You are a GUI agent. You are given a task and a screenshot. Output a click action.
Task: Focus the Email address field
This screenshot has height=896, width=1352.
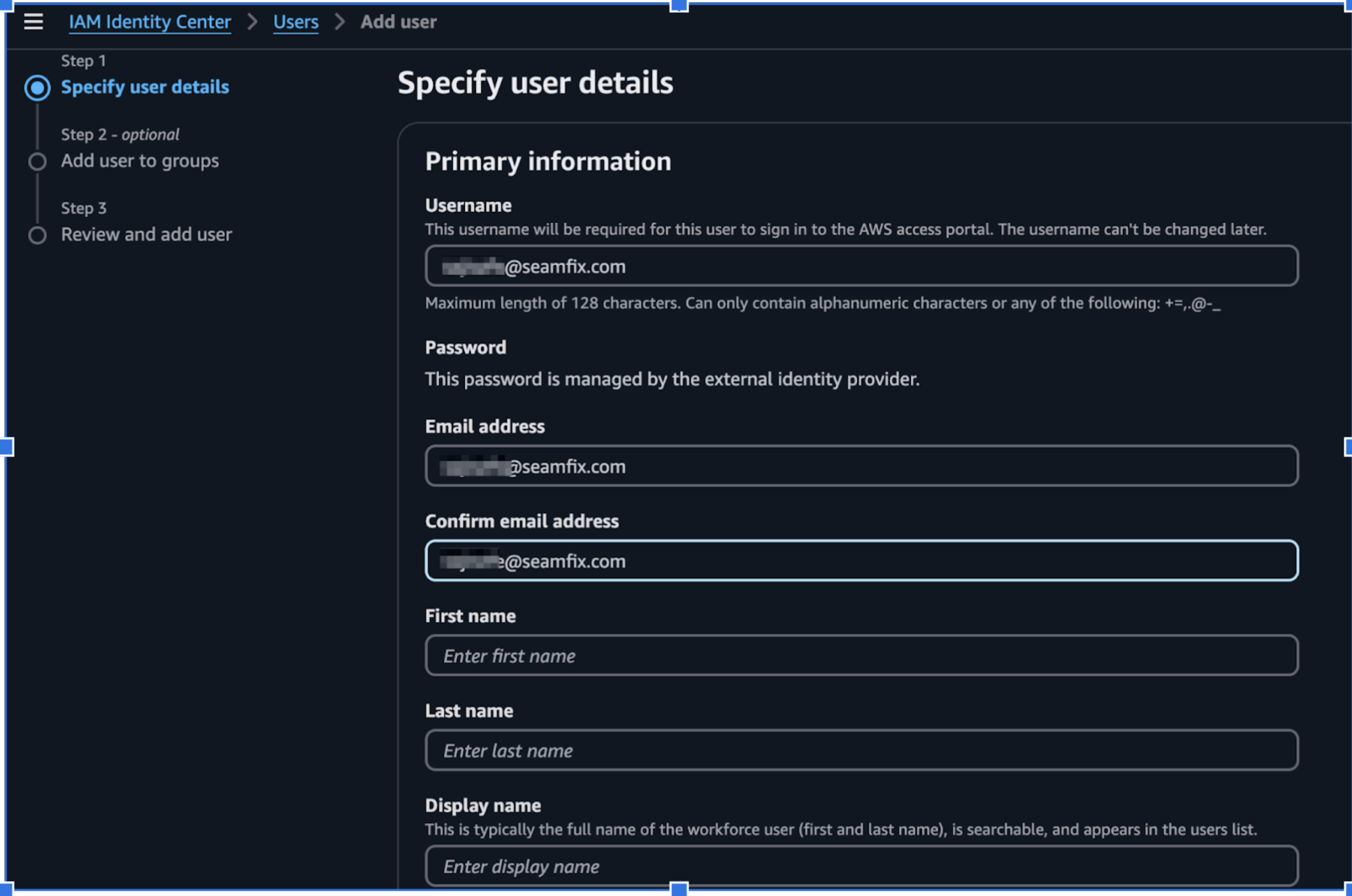pos(861,465)
